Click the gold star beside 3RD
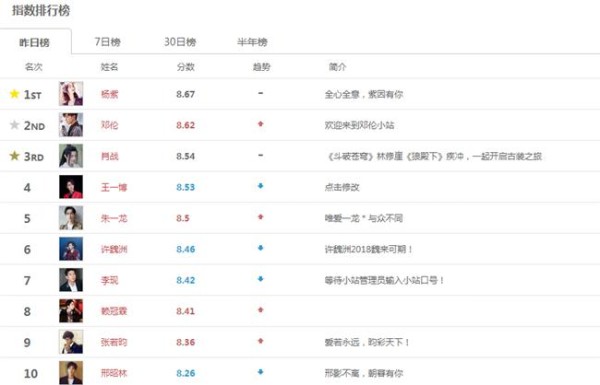 click(15, 156)
